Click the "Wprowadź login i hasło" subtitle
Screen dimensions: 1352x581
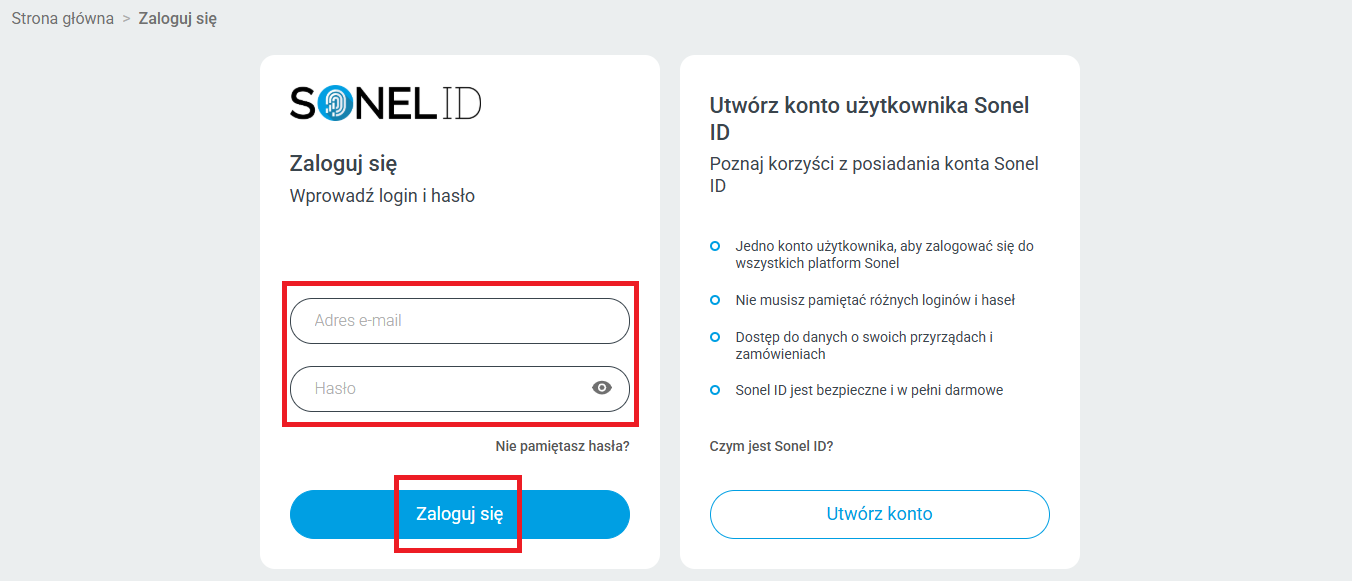coord(382,196)
